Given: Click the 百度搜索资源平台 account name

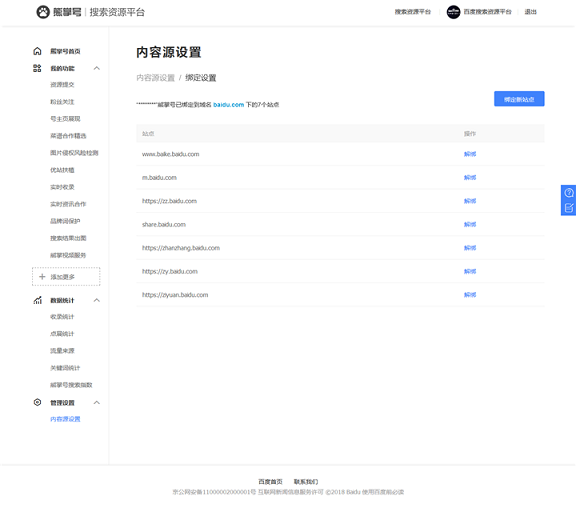Looking at the screenshot, I should (487, 12).
